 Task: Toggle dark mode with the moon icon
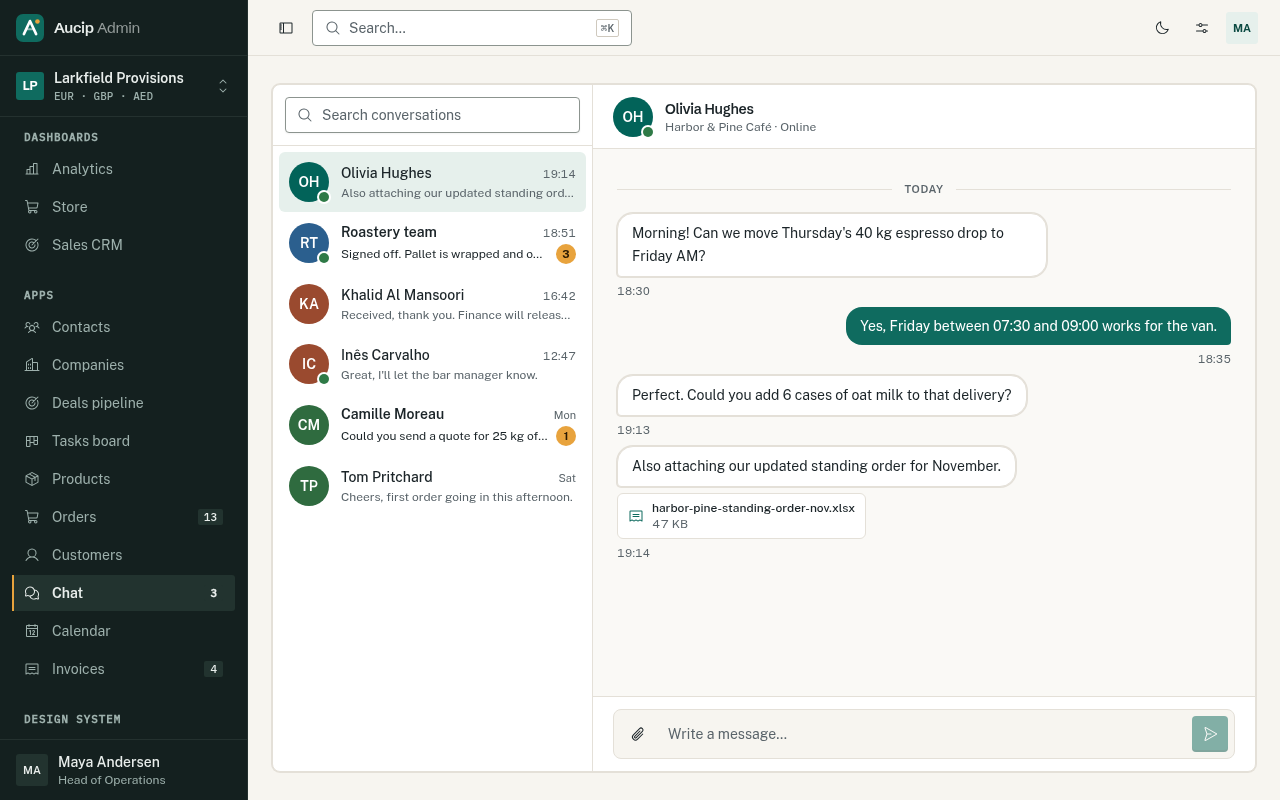pos(1162,28)
